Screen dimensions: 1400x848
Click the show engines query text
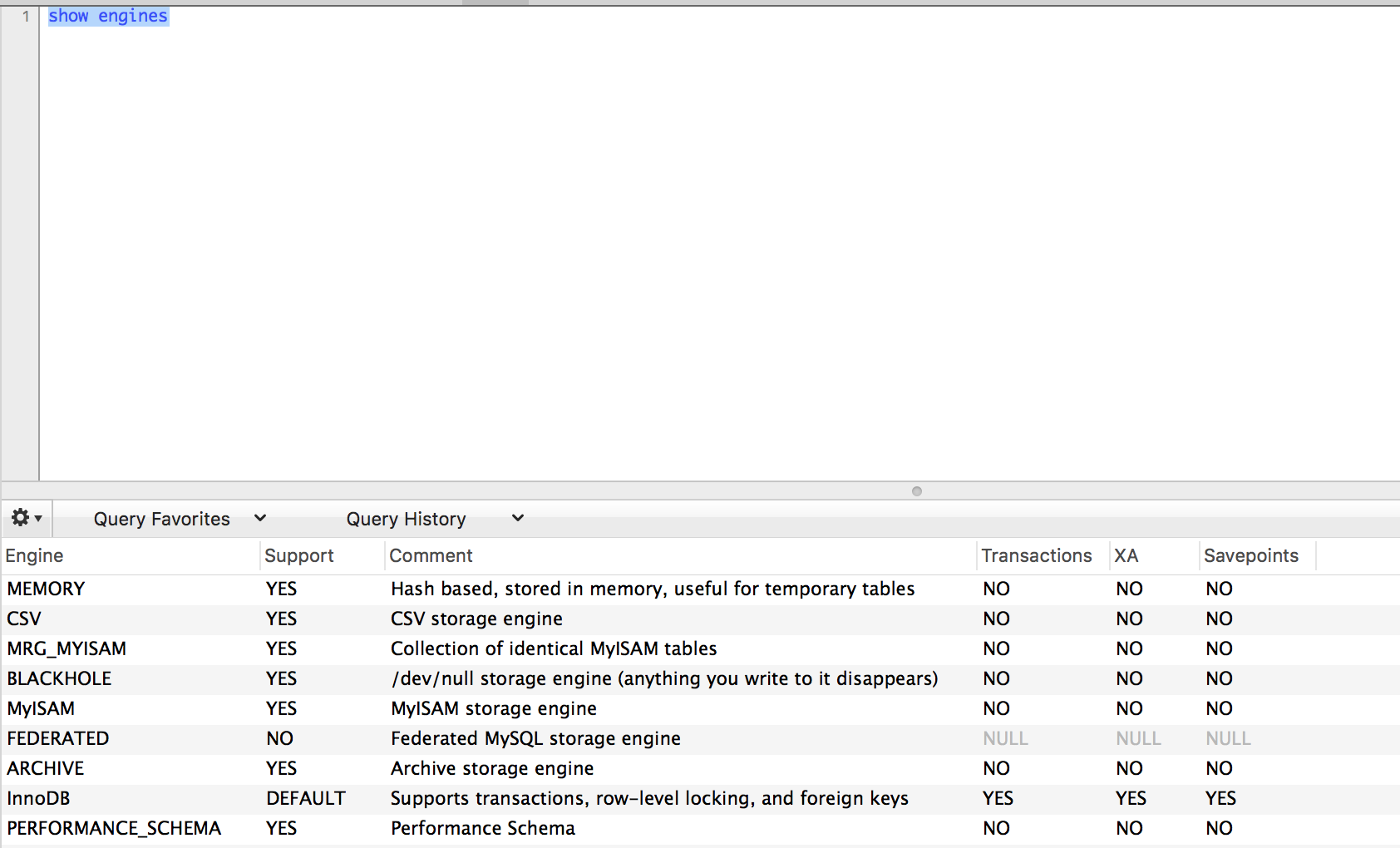point(108,15)
